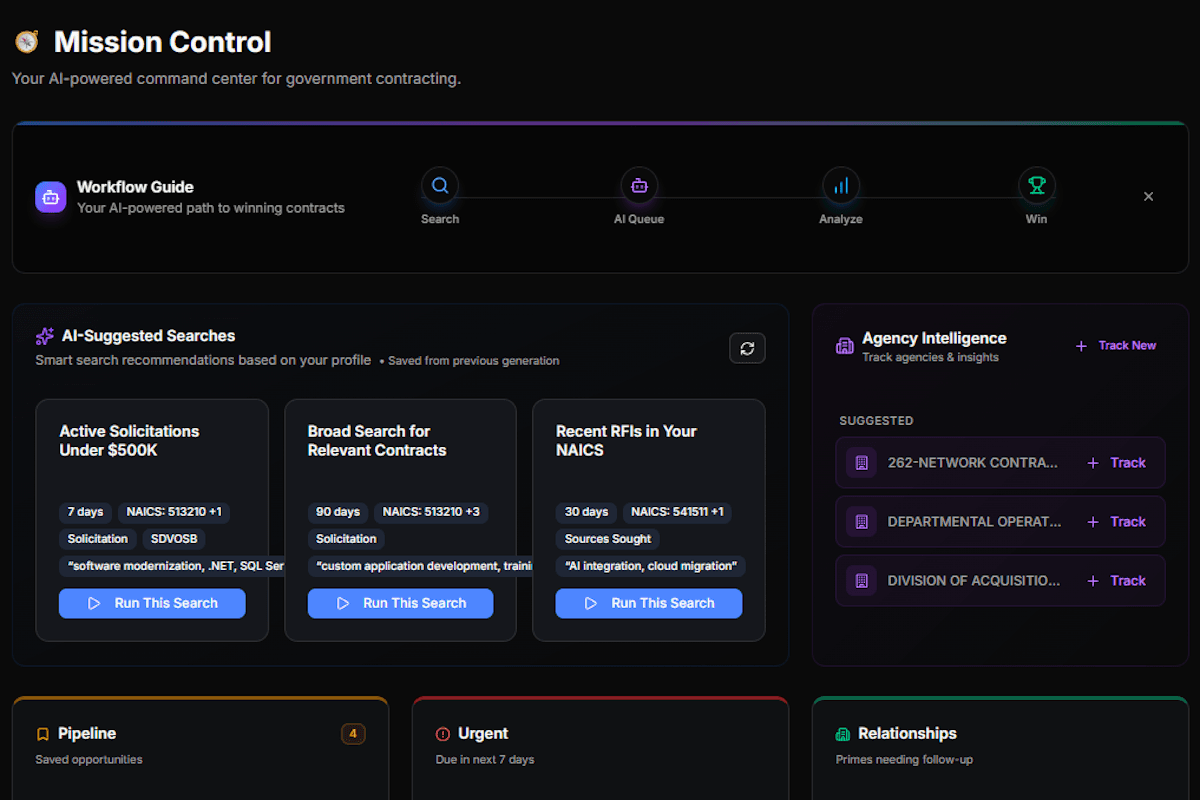Click the Win trophy icon
The width and height of the screenshot is (1200, 800).
(x=1036, y=185)
